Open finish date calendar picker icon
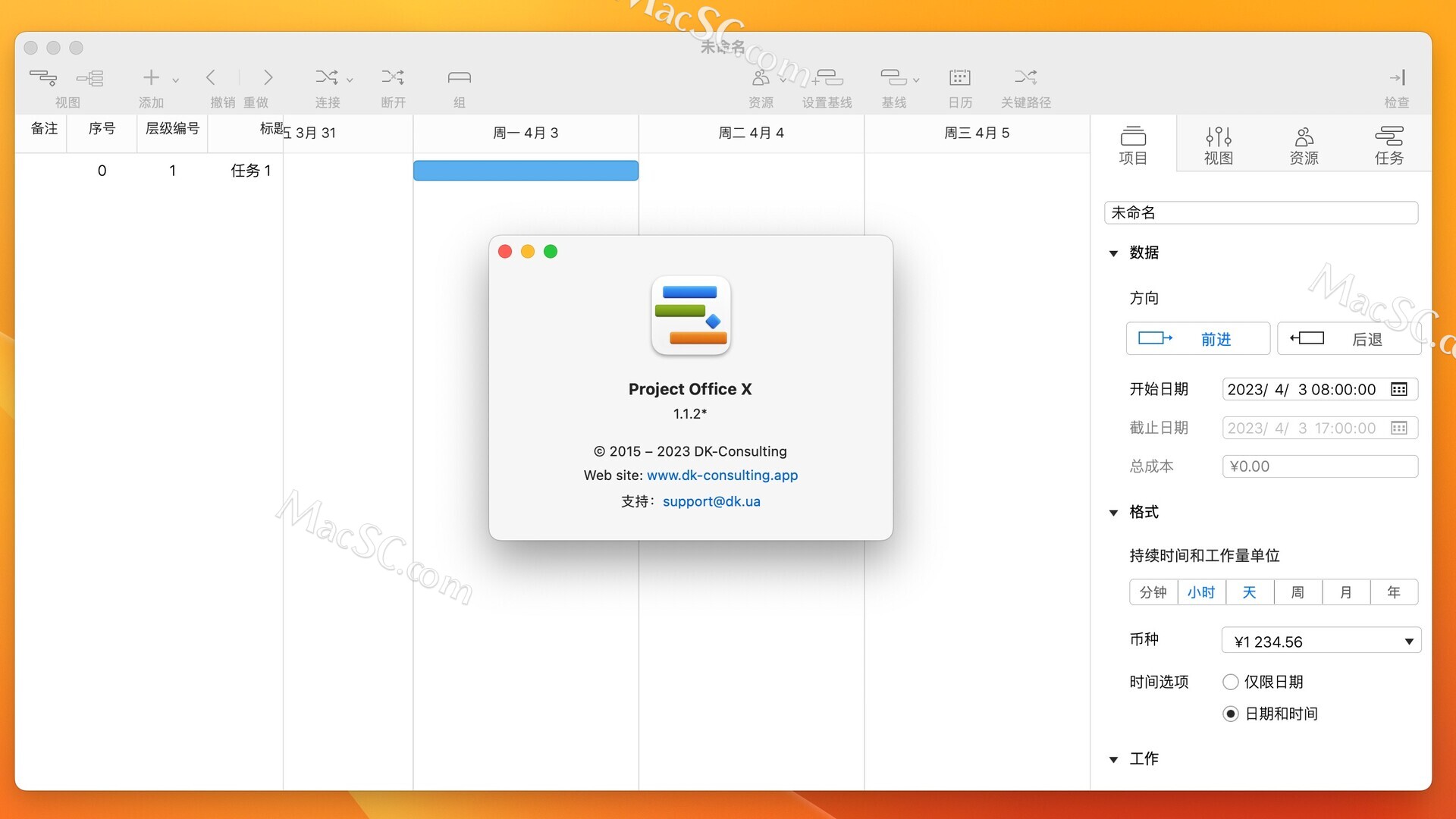This screenshot has height=819, width=1456. 1399,428
